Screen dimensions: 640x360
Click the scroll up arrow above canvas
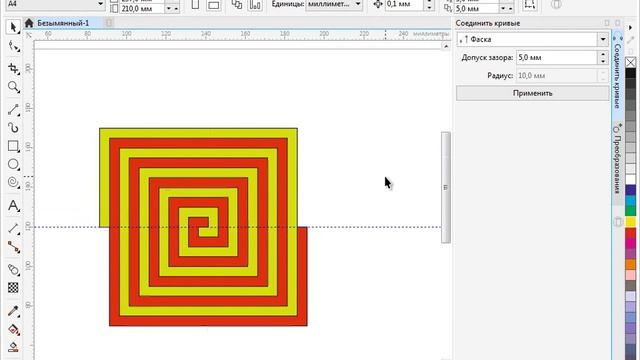pyautogui.click(x=446, y=46)
